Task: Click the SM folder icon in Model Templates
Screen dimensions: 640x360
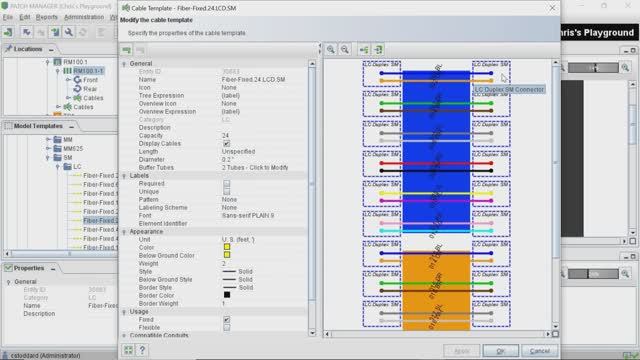Action: (58, 158)
